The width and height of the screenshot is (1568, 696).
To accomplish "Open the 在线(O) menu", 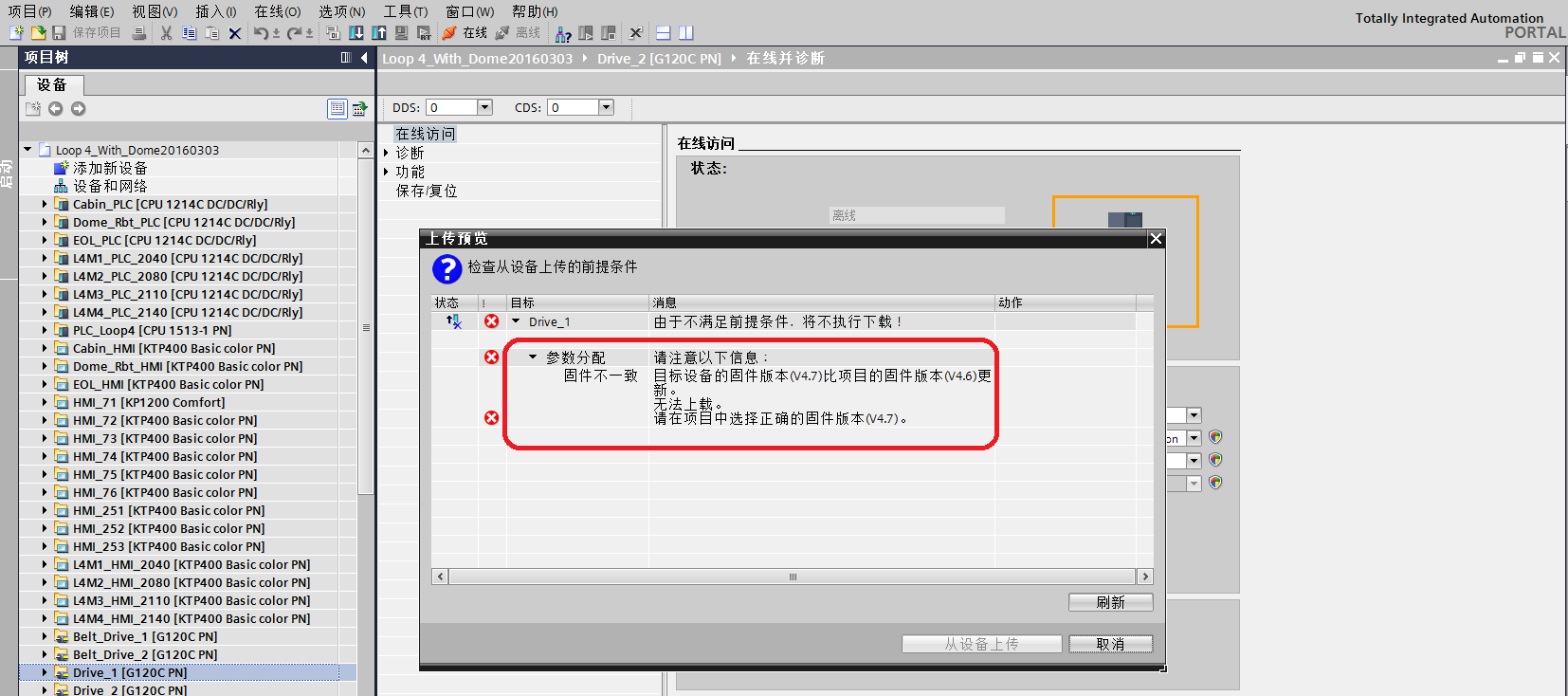I will 278,11.
